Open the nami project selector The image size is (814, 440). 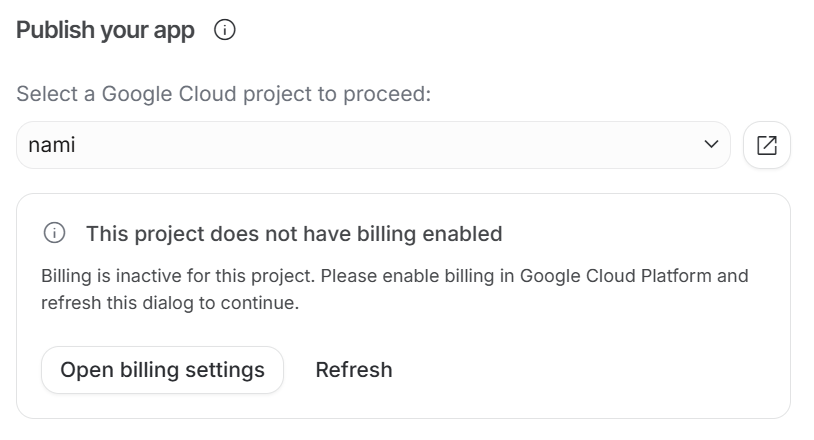373,145
